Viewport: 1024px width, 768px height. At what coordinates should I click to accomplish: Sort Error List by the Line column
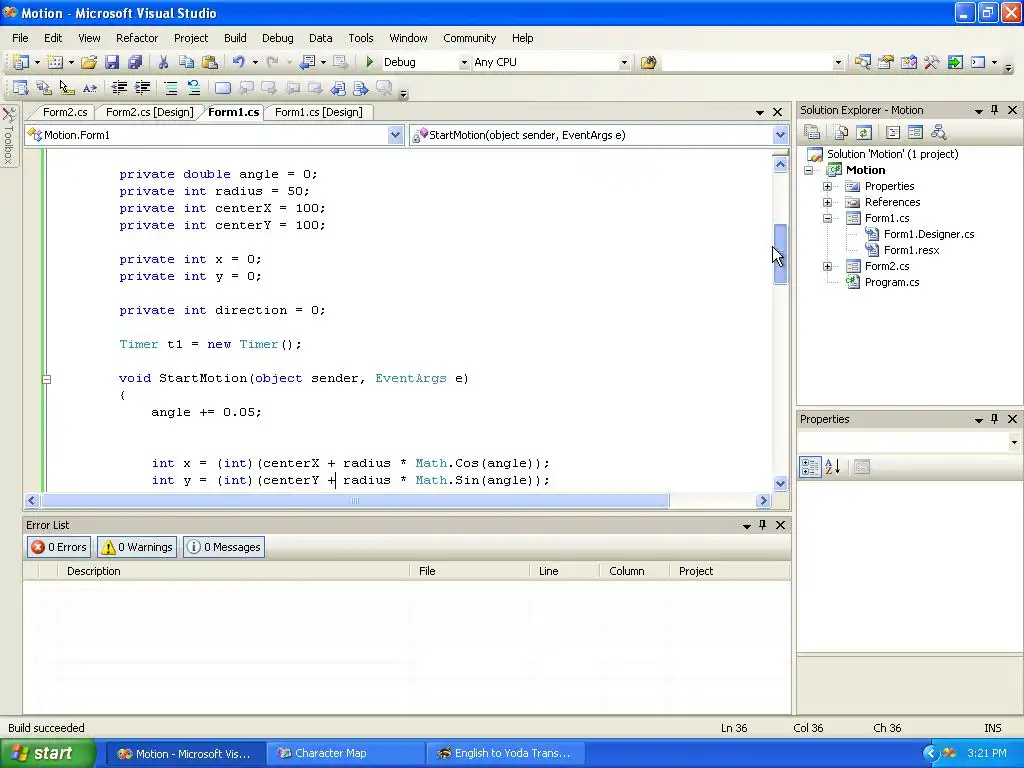point(565,571)
